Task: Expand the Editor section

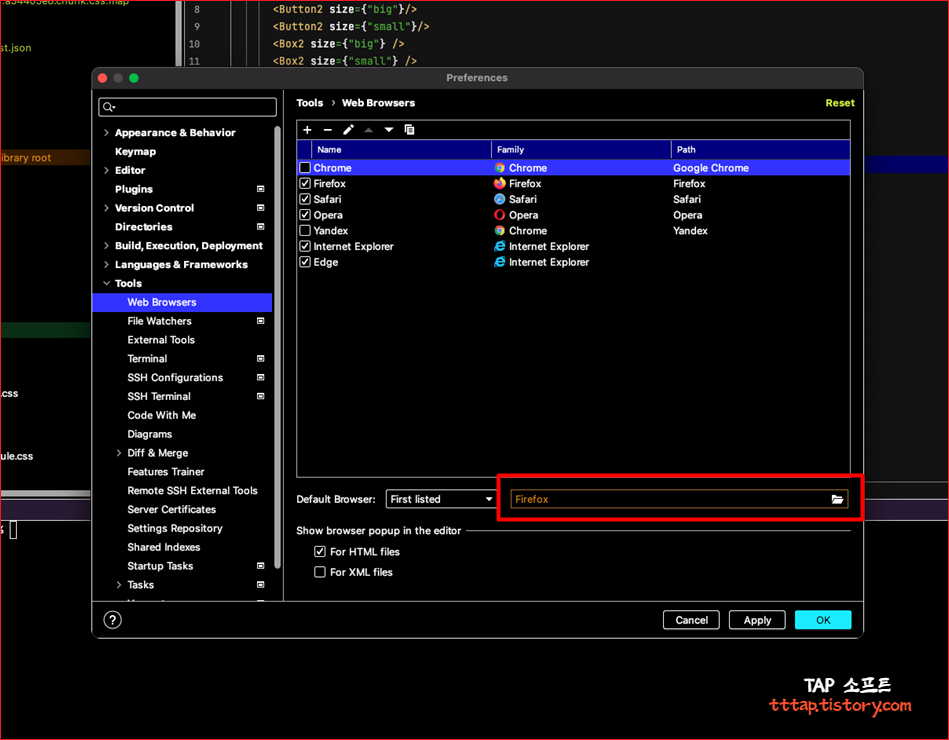Action: click(x=107, y=170)
